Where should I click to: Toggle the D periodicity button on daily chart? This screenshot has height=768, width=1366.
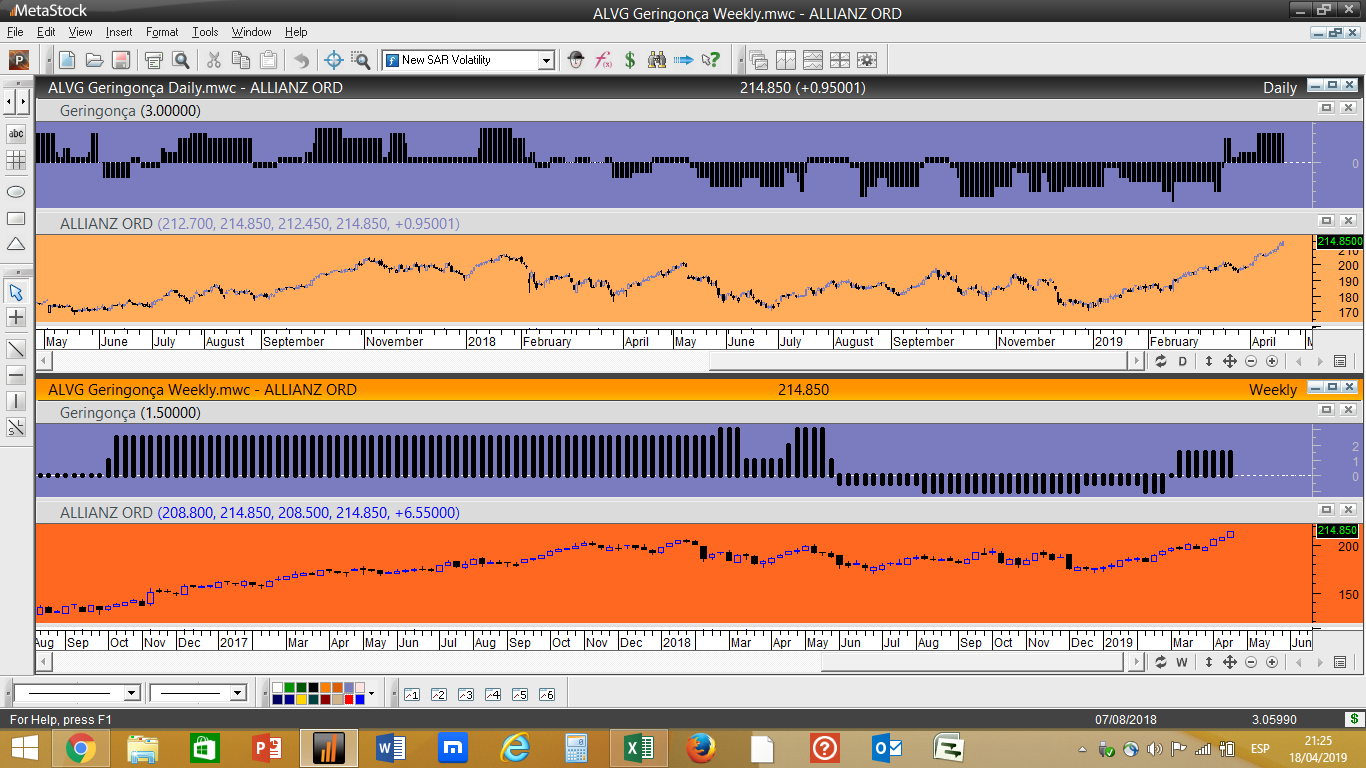(x=1182, y=361)
